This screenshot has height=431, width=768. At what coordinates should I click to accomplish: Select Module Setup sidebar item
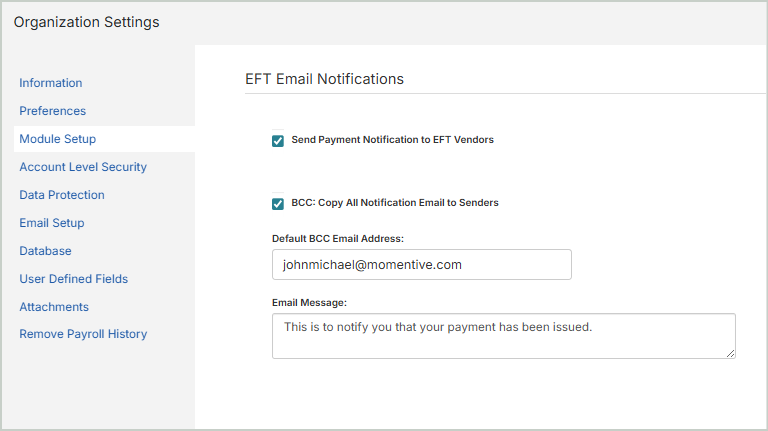57,139
